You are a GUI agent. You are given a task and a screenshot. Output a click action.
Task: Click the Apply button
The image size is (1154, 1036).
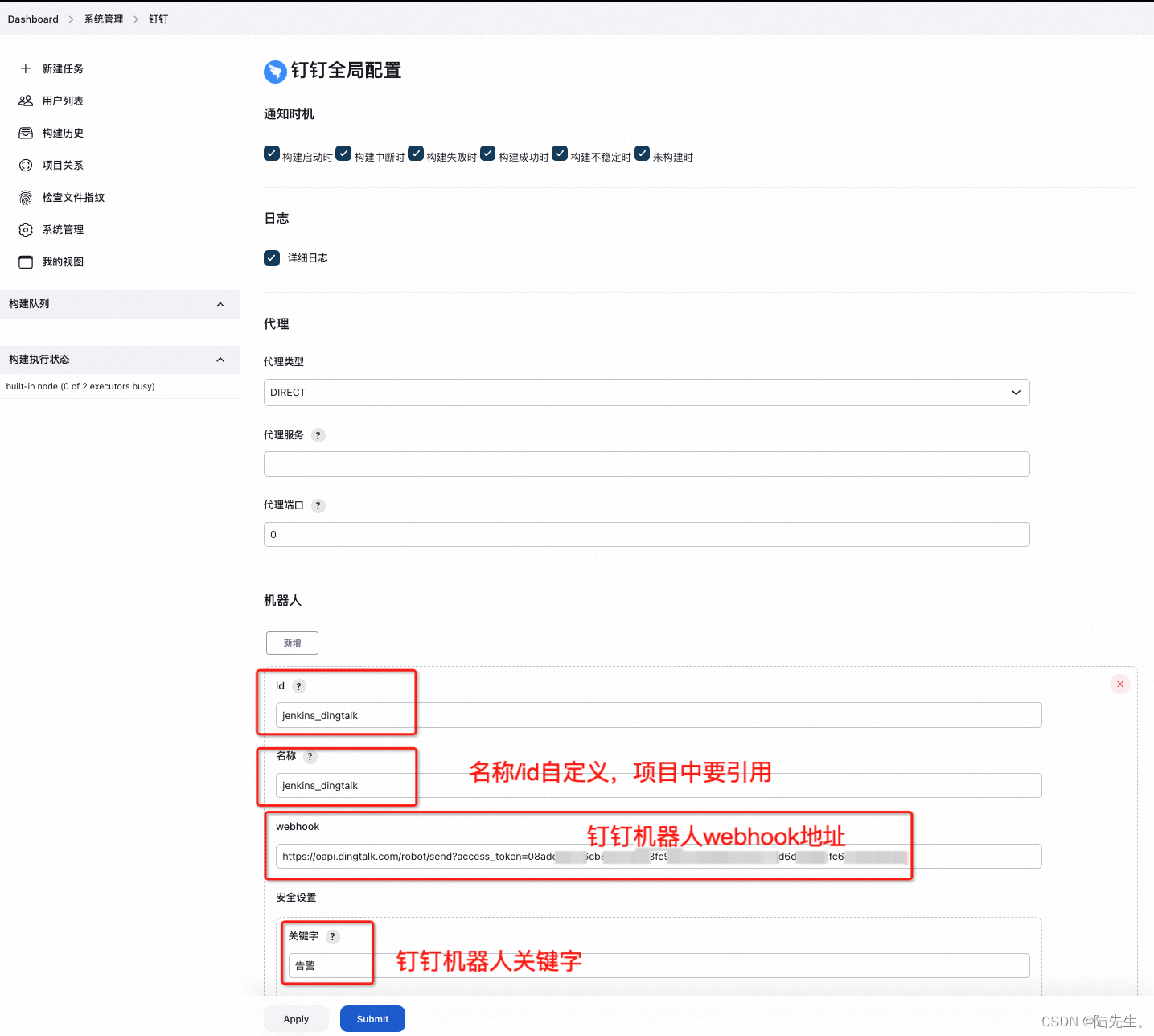click(296, 1019)
